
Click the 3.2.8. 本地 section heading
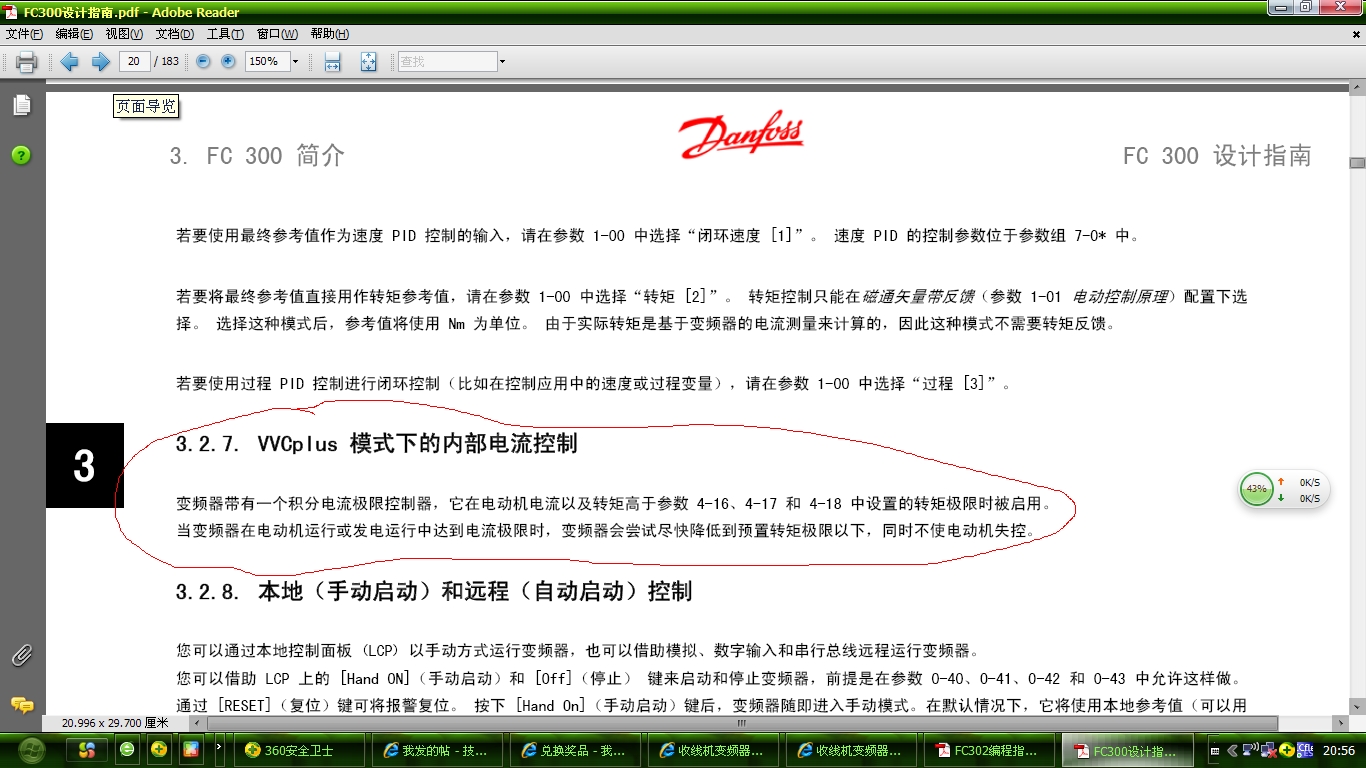[x=434, y=591]
